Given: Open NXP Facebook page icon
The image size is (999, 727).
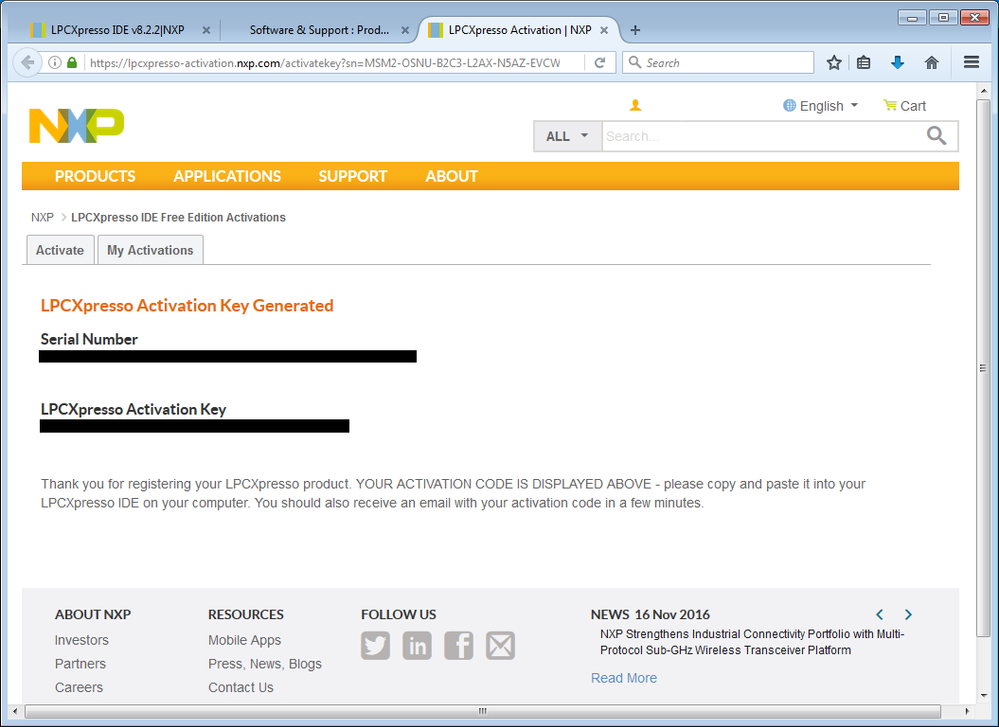Looking at the screenshot, I should coord(459,645).
